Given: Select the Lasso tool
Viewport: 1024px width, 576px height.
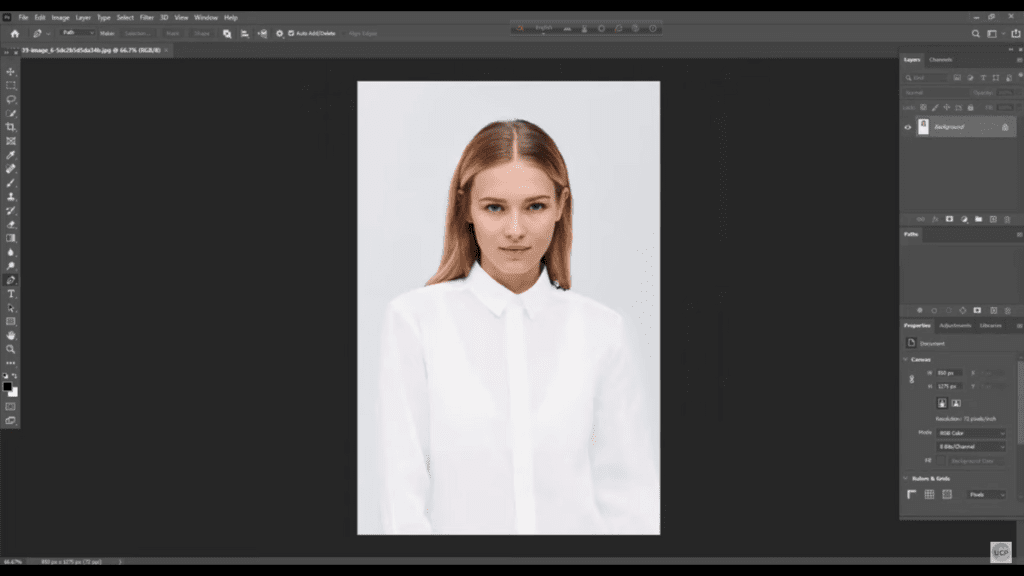Looking at the screenshot, I should pos(11,99).
